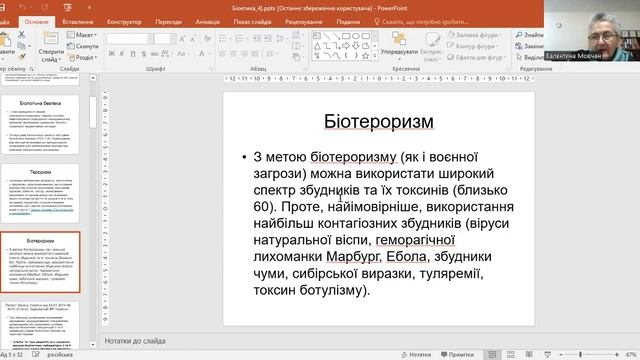Clear all formatting icon
This screenshot has width=640, height=360.
(x=208, y=39)
